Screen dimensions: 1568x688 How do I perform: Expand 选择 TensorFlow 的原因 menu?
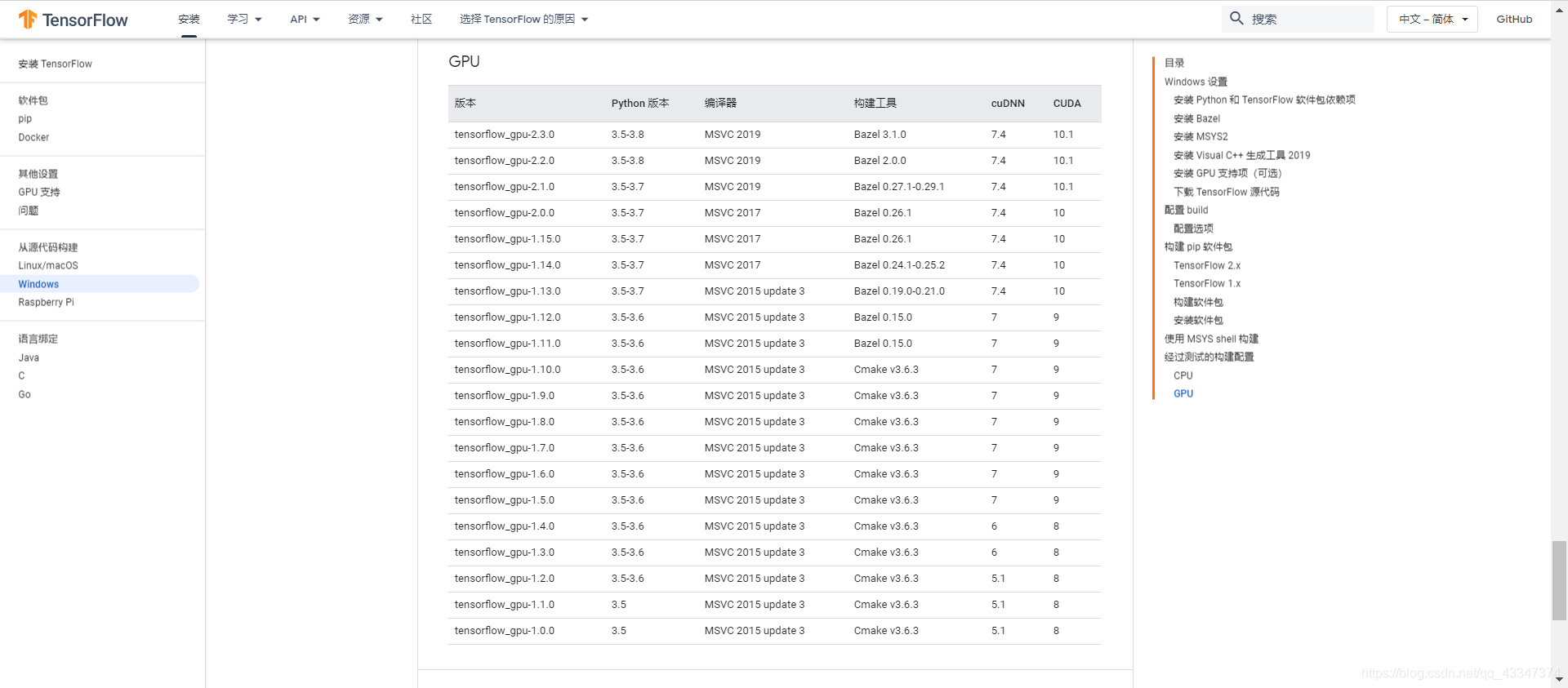[x=523, y=19]
